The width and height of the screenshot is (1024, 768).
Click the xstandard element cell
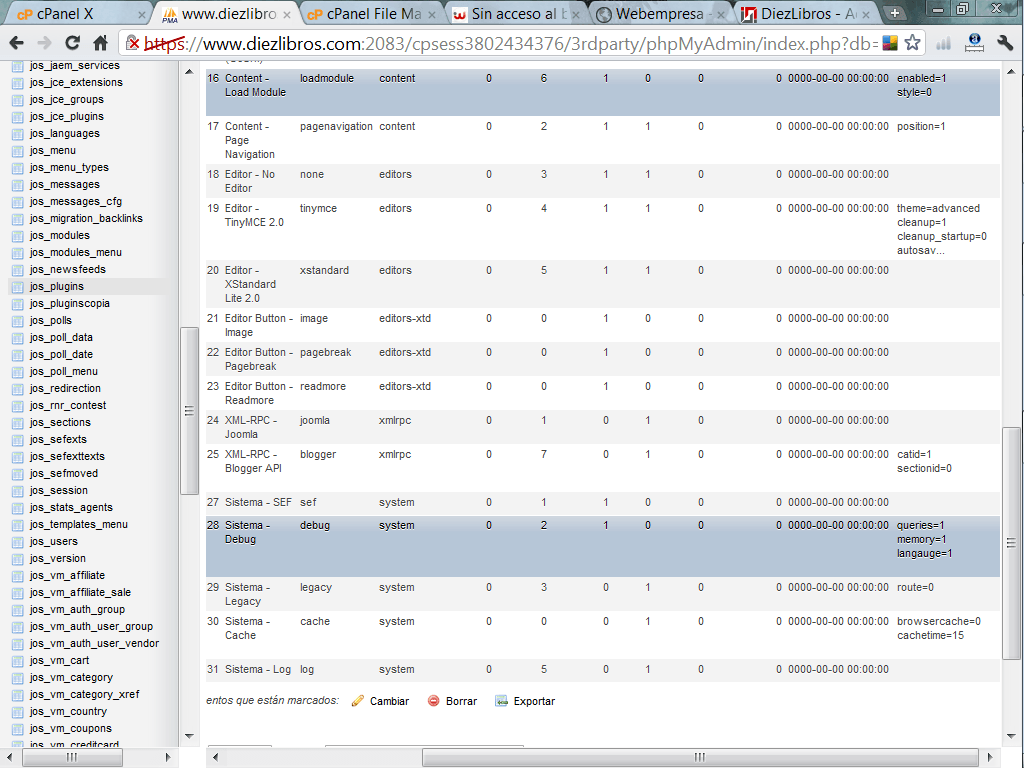coord(324,270)
